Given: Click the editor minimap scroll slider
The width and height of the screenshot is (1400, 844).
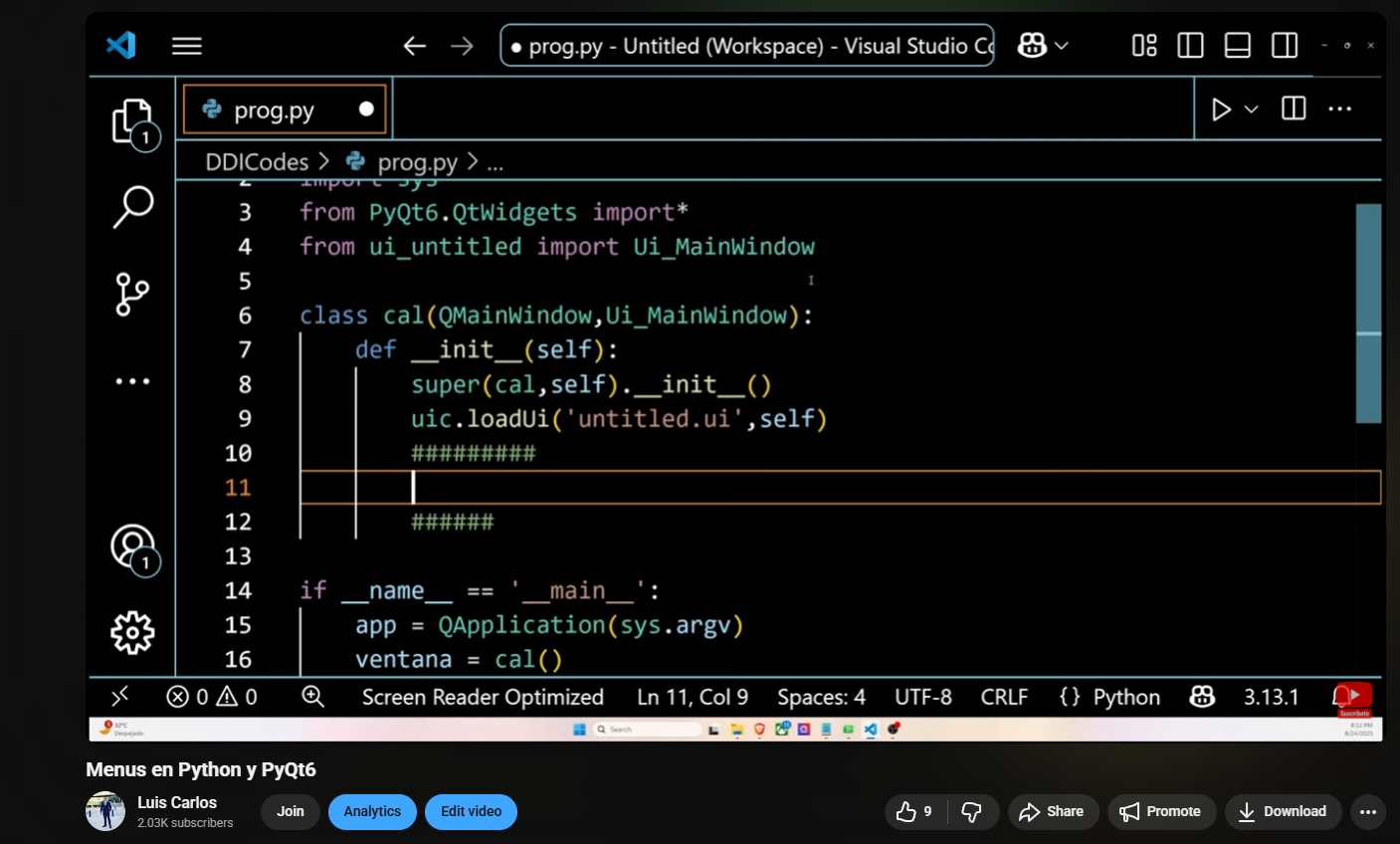Looking at the screenshot, I should 1368,314.
